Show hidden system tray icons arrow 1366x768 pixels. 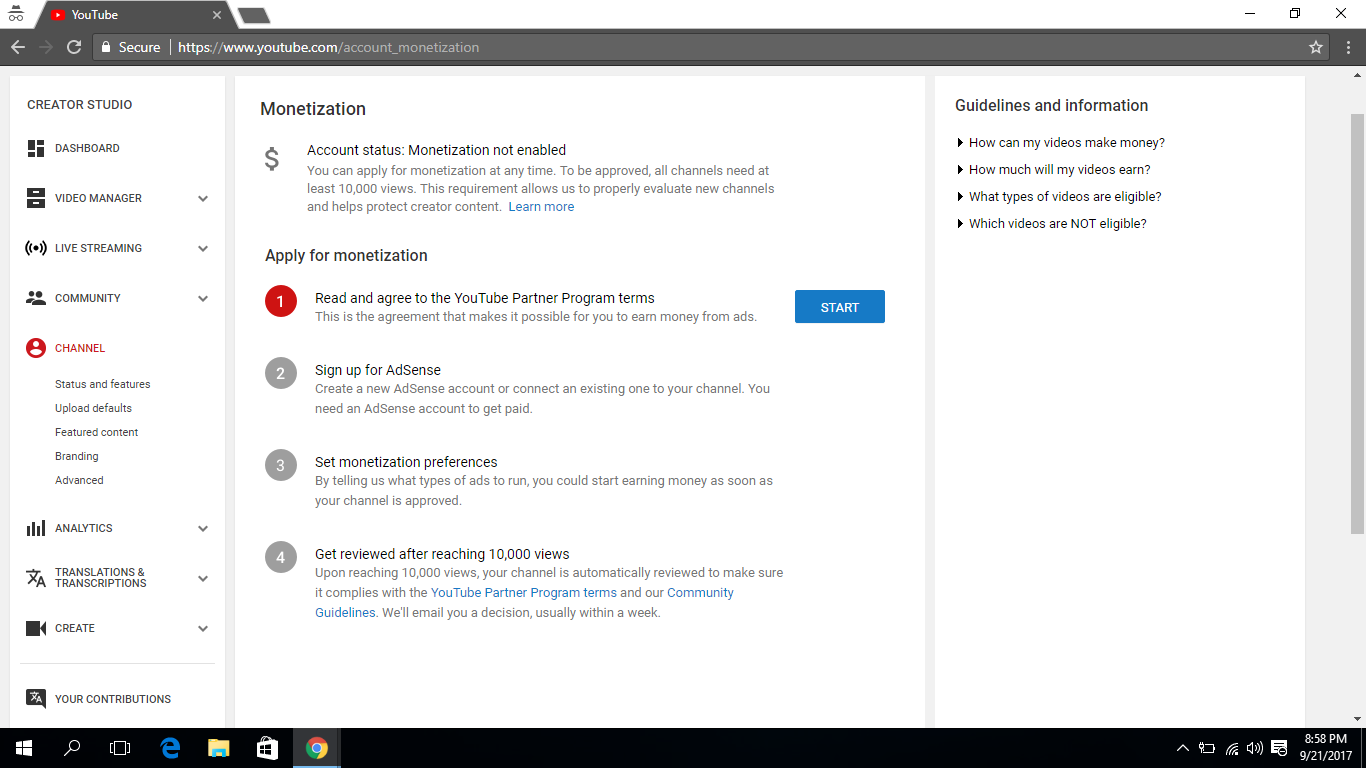[1183, 748]
